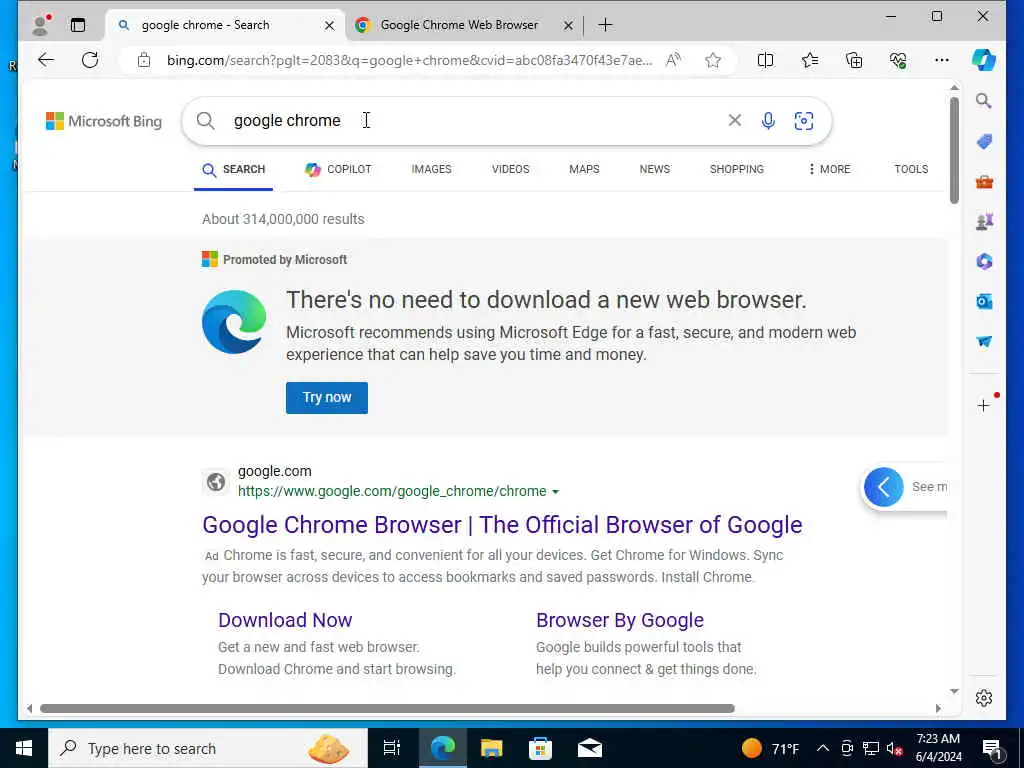Activate Read aloud icon in address bar
The image size is (1024, 768).
pos(673,61)
